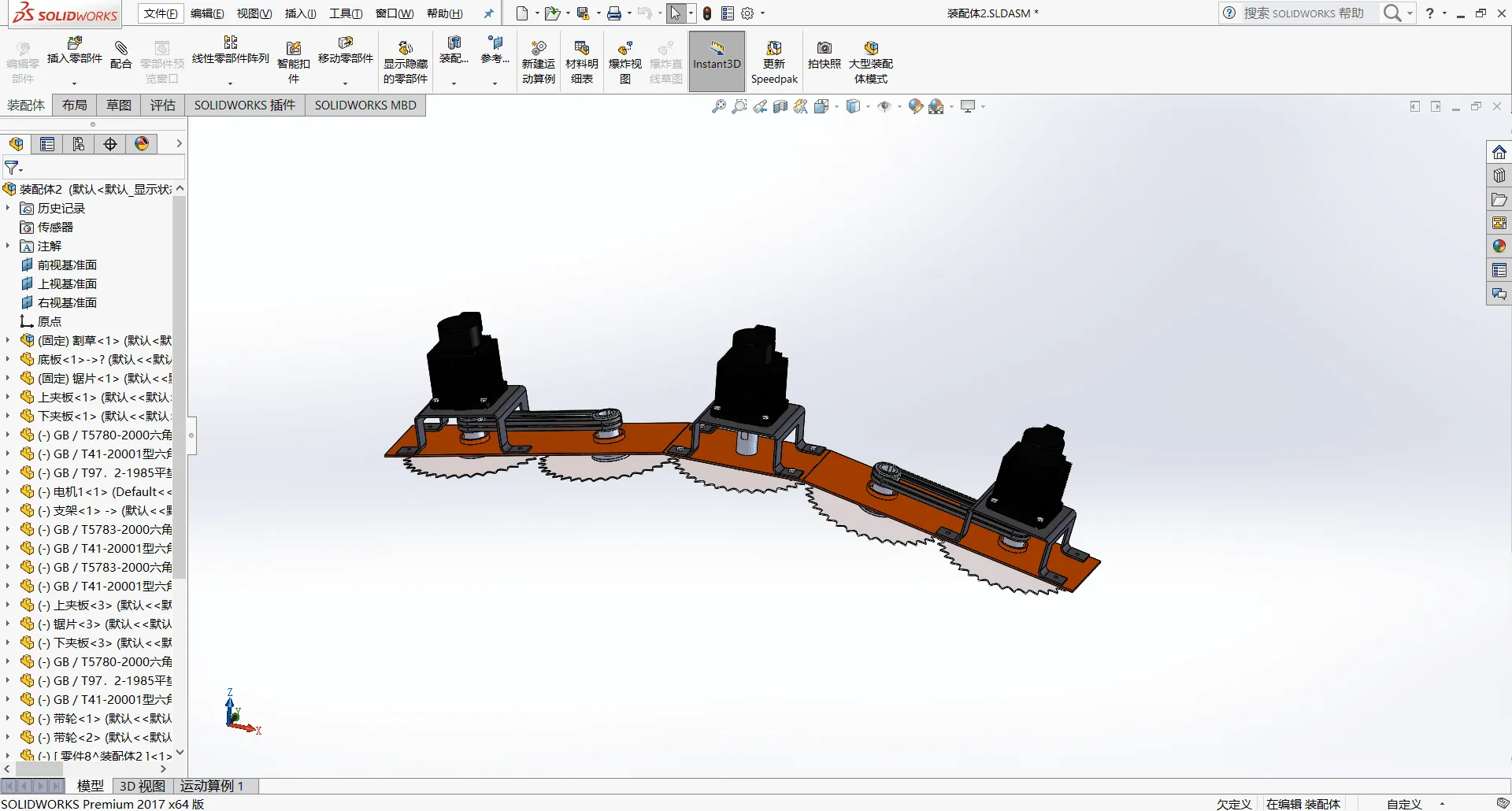Expand the 历史记录 (History) tree node
1512x811 pixels.
click(8, 208)
